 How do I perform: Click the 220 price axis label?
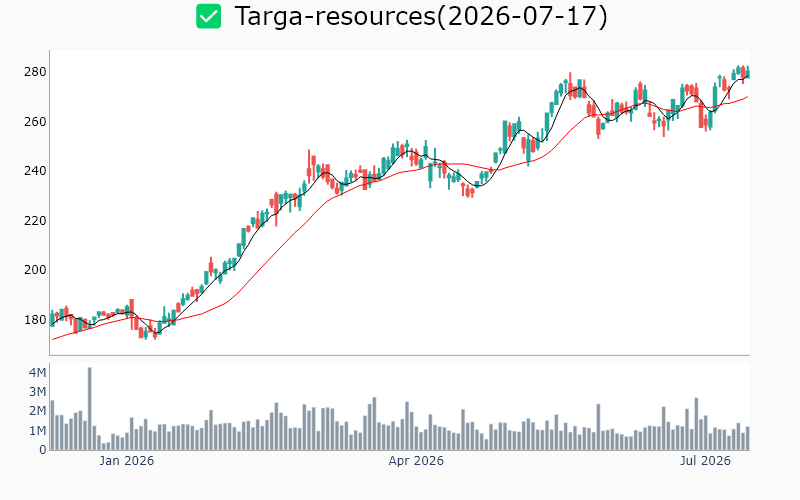click(35, 220)
